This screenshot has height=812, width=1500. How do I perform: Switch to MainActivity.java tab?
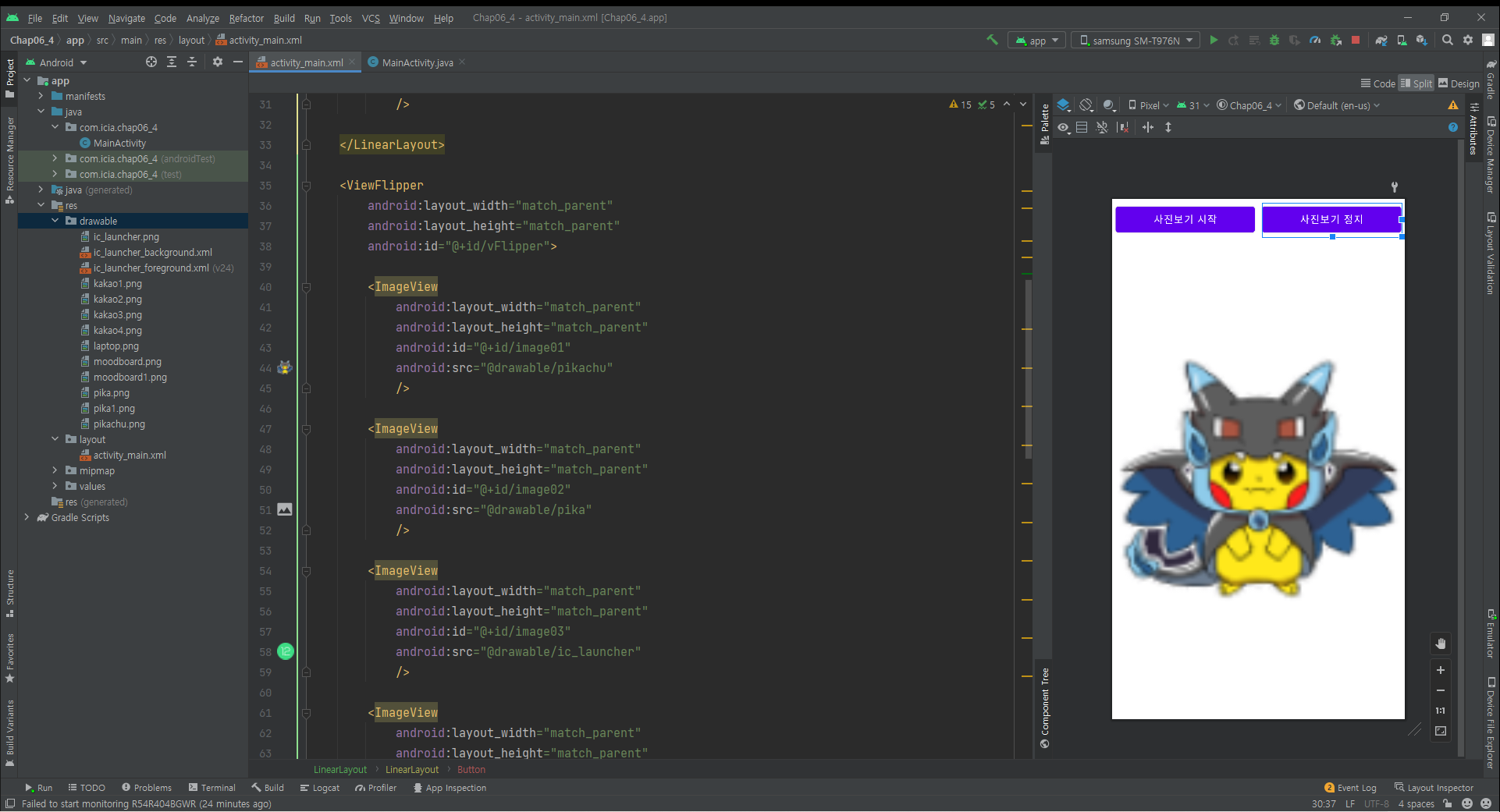coord(417,62)
